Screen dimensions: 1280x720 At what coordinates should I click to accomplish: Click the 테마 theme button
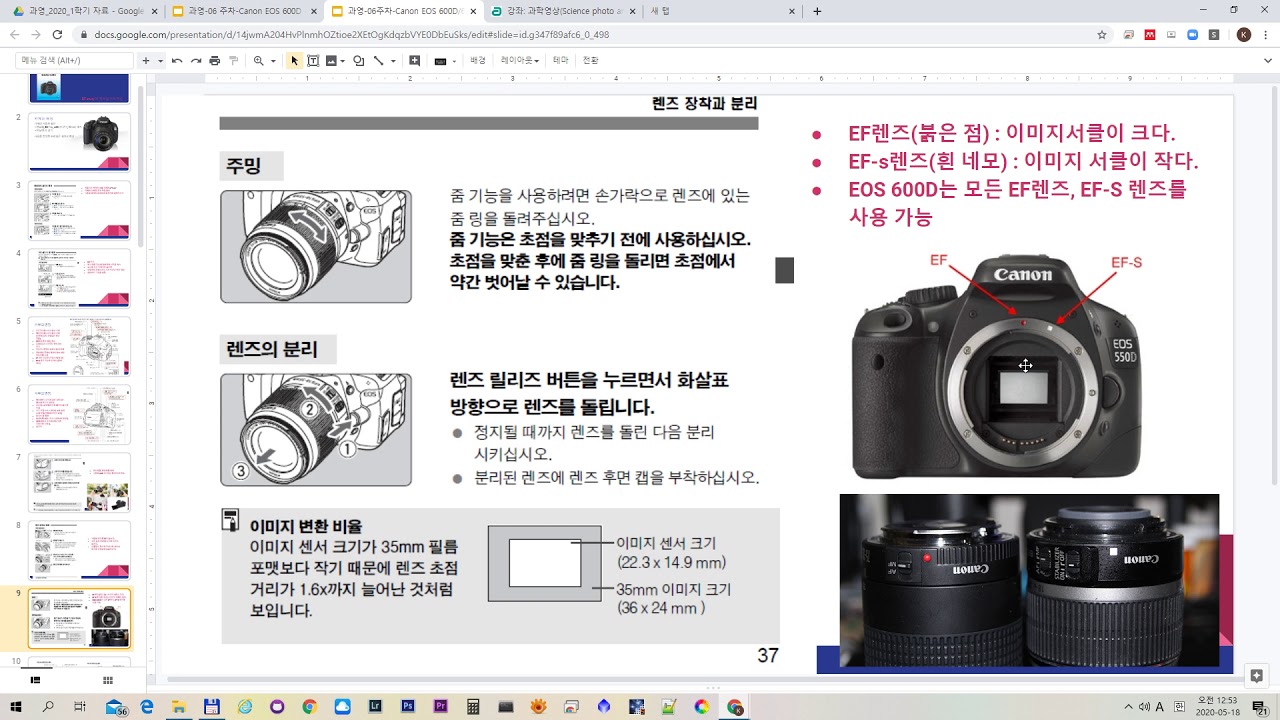[x=560, y=61]
